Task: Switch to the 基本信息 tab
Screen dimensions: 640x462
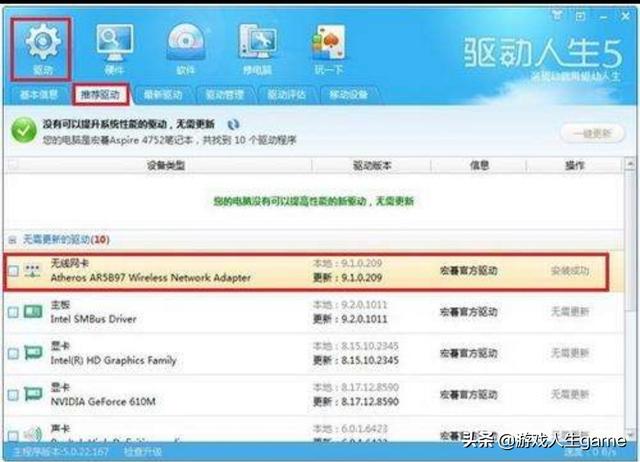Action: (39, 95)
